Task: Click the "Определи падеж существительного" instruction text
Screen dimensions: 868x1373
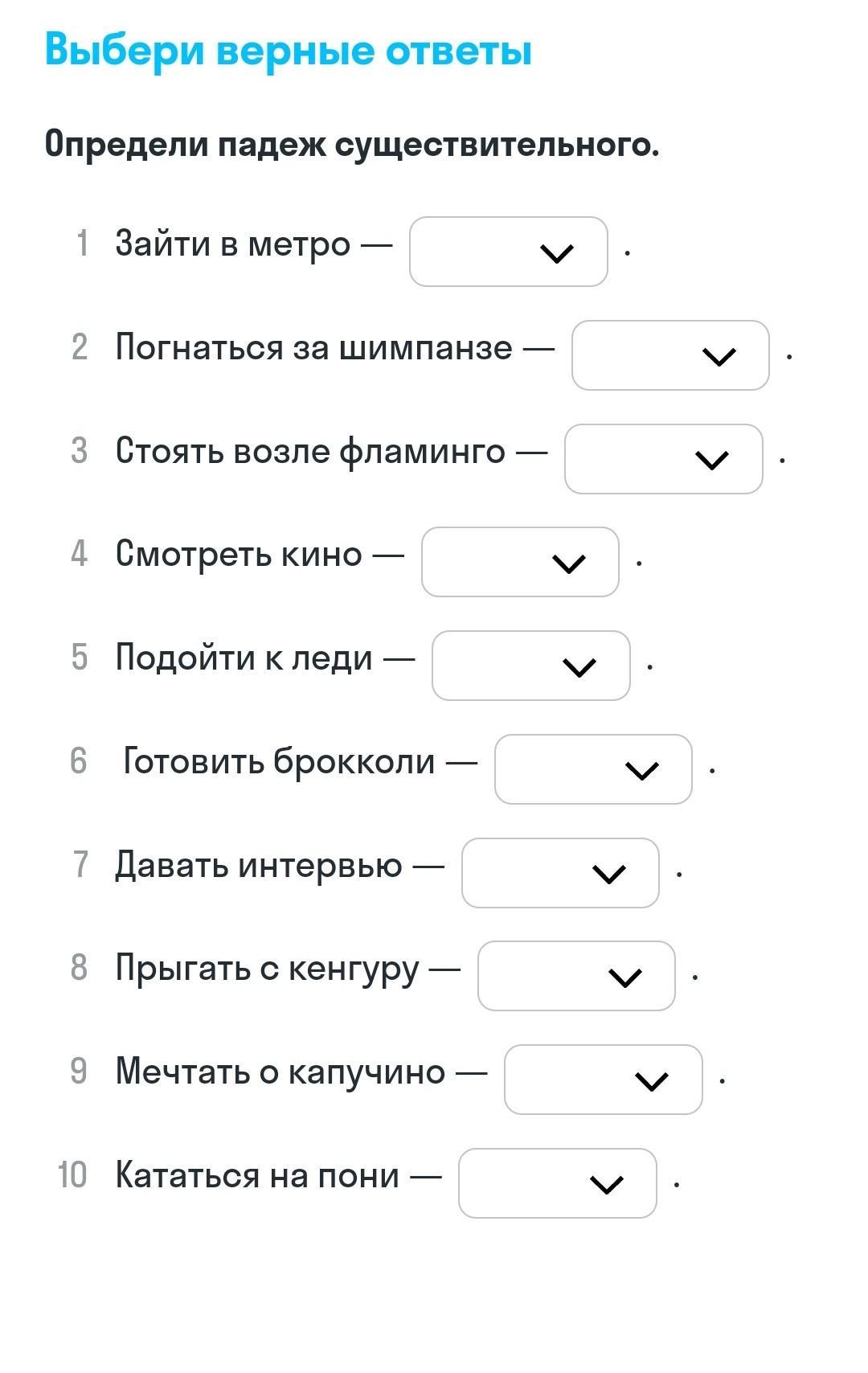Action: tap(352, 145)
